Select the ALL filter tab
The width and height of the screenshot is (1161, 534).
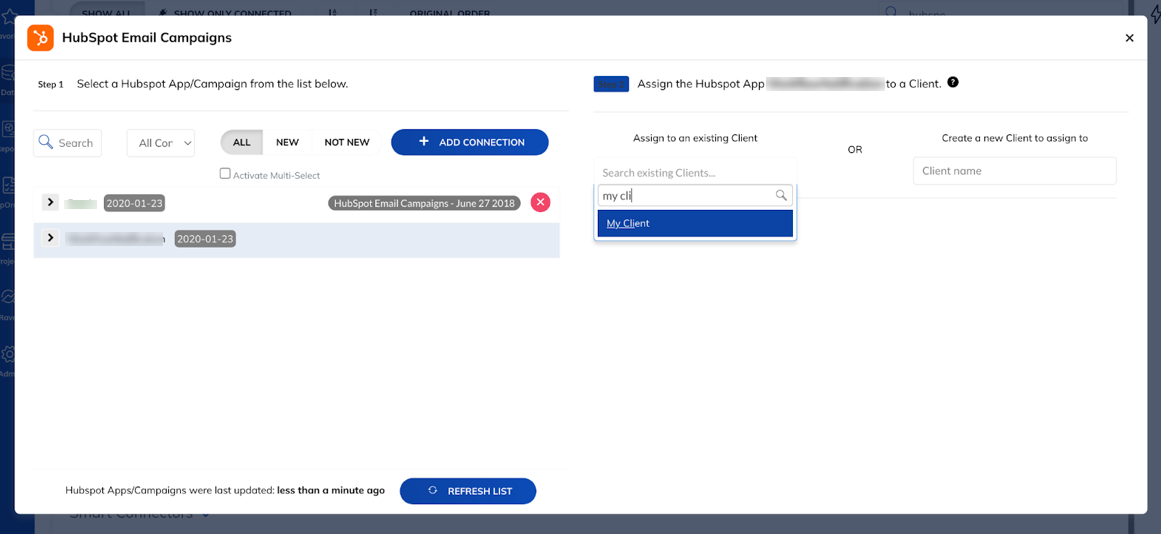tap(242, 142)
